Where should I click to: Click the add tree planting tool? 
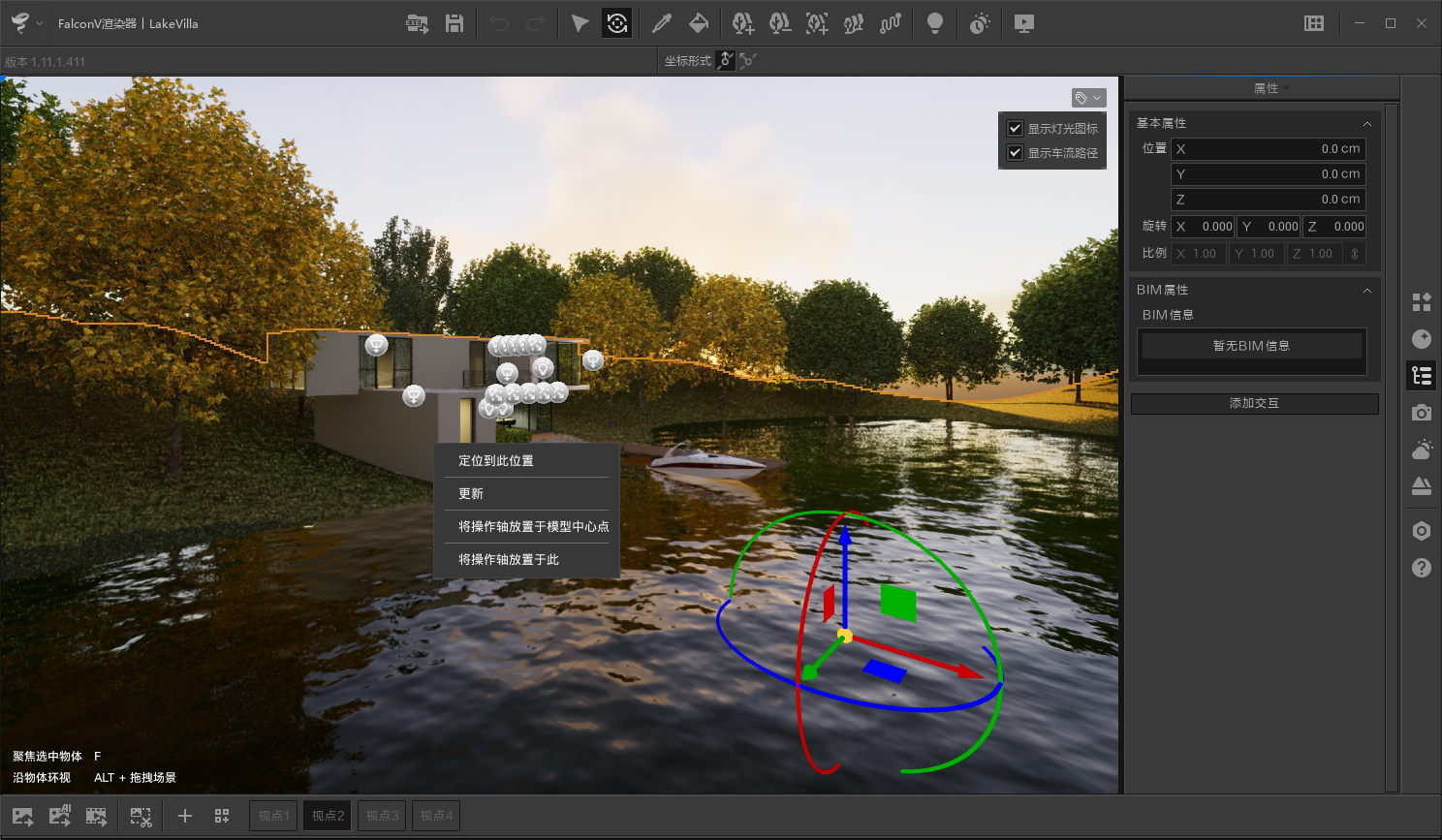coord(742,23)
